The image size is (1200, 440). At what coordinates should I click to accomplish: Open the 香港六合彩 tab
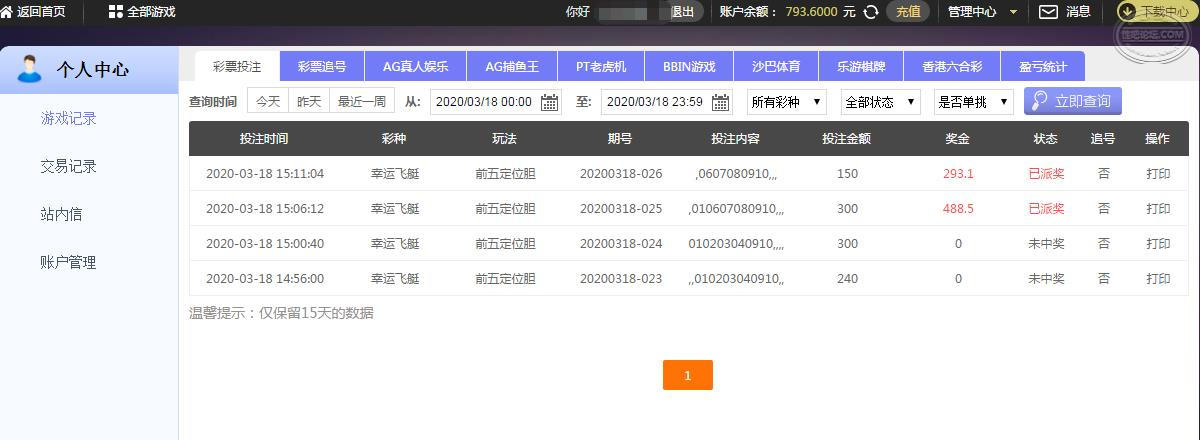tap(950, 67)
